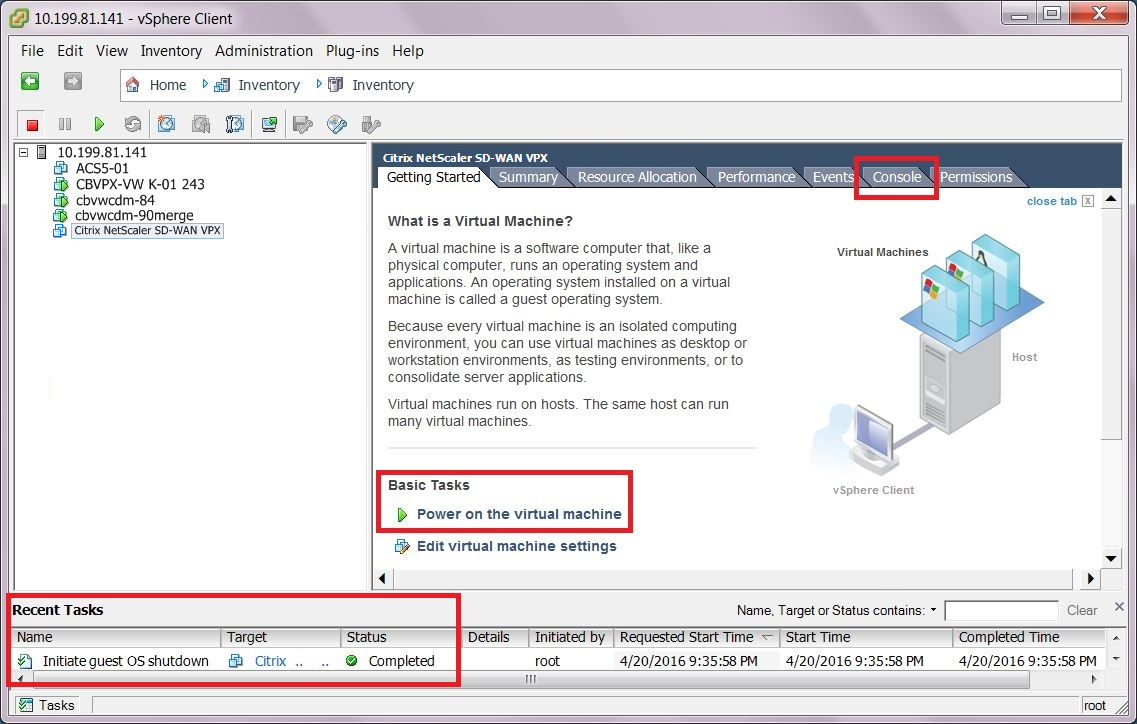Switch to the Summary tab
Screen dimensions: 1137x724
pos(528,177)
